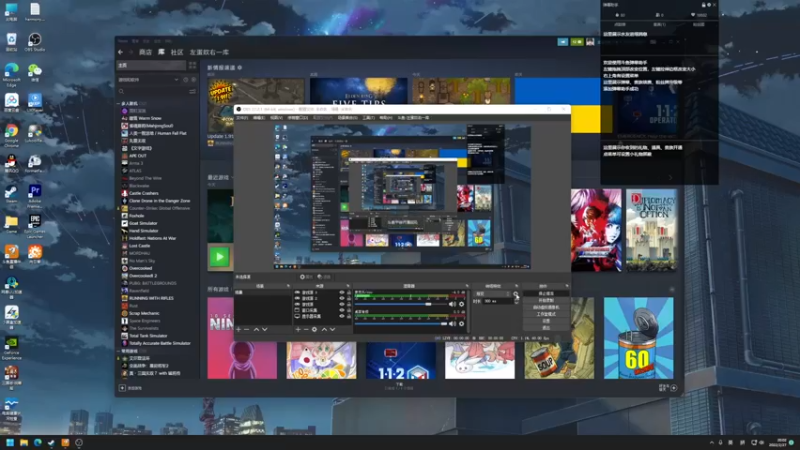Image resolution: width=800 pixels, height=450 pixels.
Task: Click 添加游戏 at Steam bottom left
Action: (131, 388)
